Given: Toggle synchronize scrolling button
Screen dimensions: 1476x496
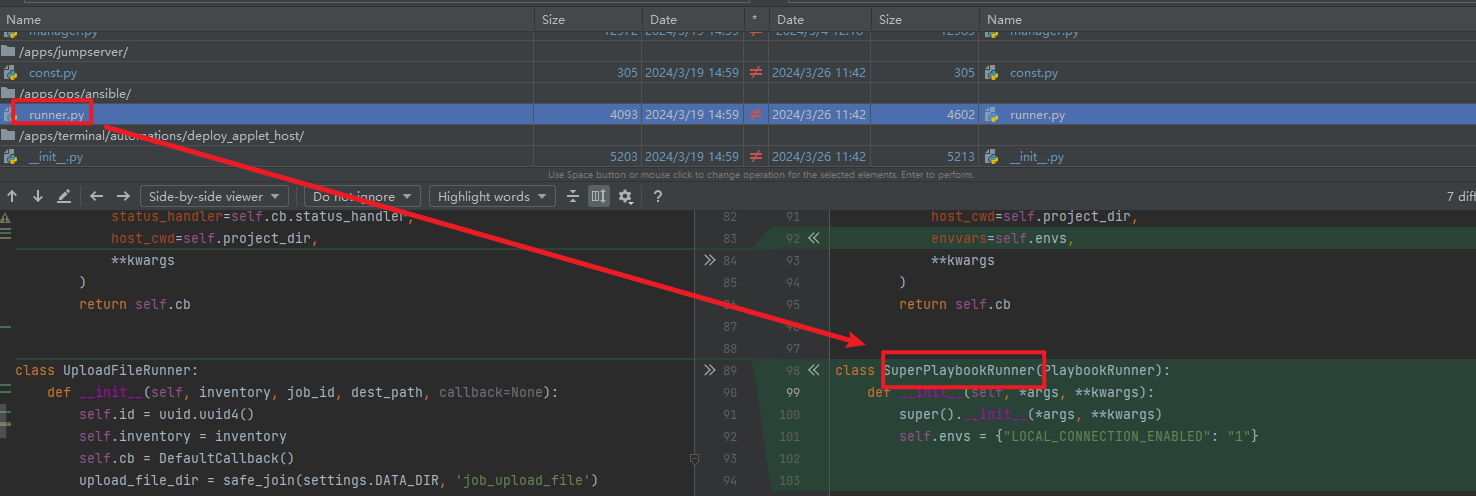Looking at the screenshot, I should [599, 197].
